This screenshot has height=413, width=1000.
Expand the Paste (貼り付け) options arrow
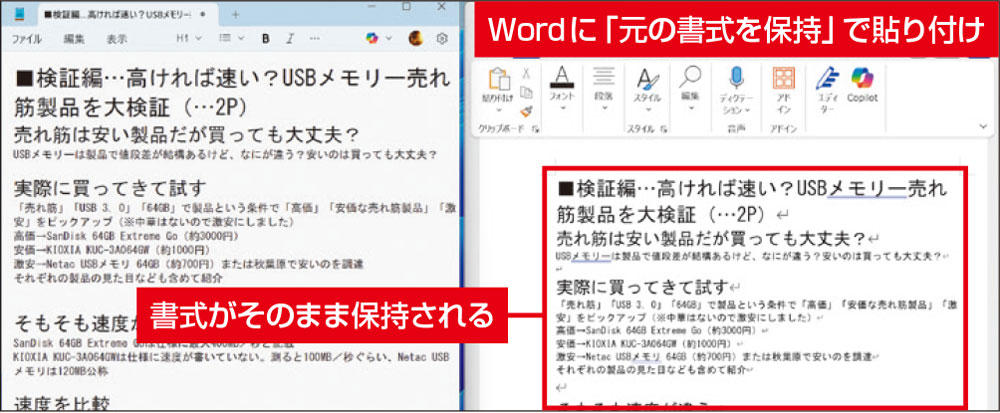tap(499, 108)
